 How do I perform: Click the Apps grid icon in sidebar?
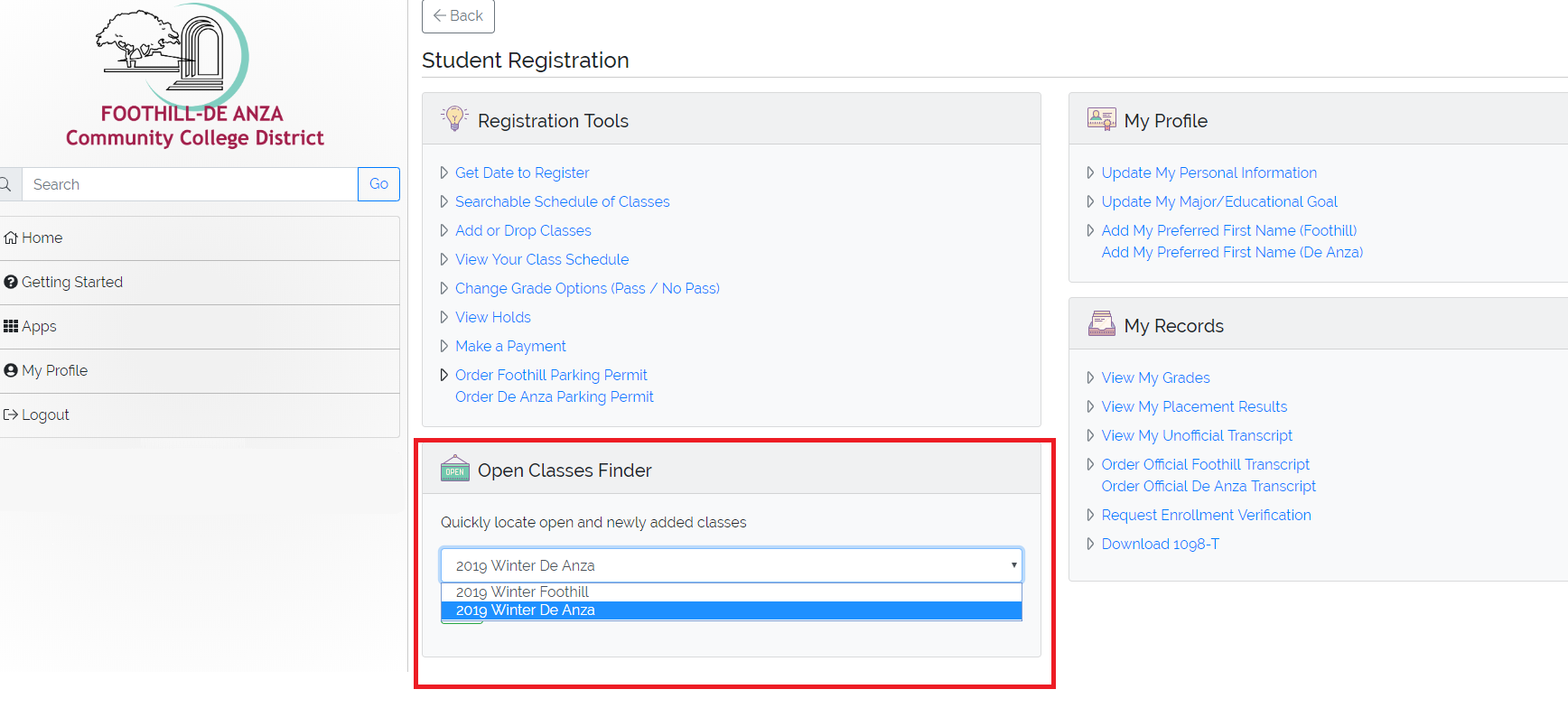12,325
